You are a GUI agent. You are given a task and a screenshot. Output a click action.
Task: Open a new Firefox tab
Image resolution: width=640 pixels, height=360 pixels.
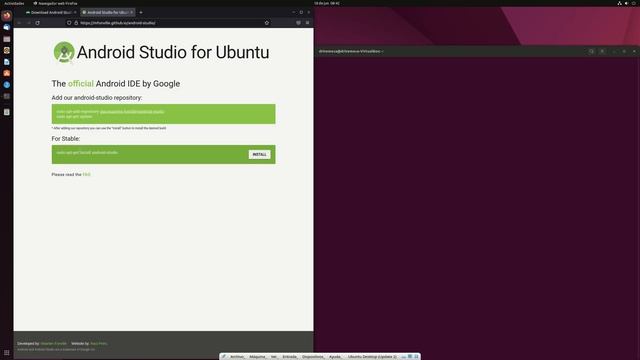point(141,12)
